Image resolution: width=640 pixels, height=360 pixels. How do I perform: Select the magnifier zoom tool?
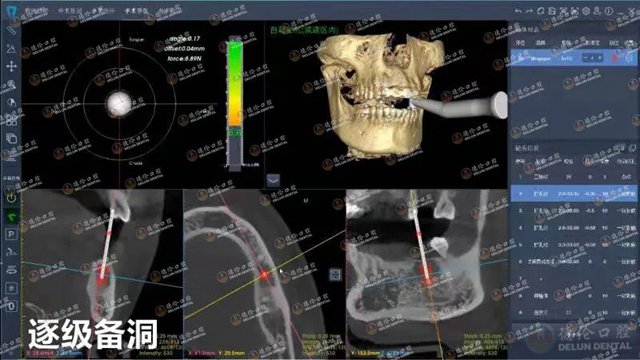[x=11, y=84]
